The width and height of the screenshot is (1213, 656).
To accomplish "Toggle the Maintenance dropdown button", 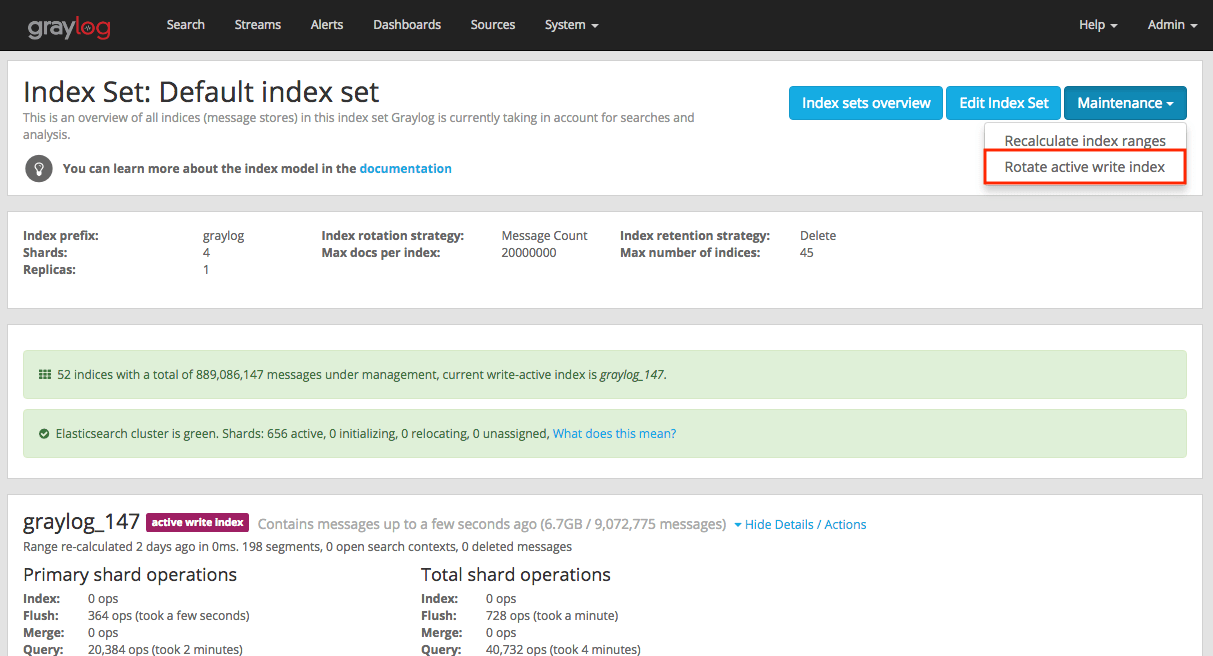I will [x=1125, y=103].
